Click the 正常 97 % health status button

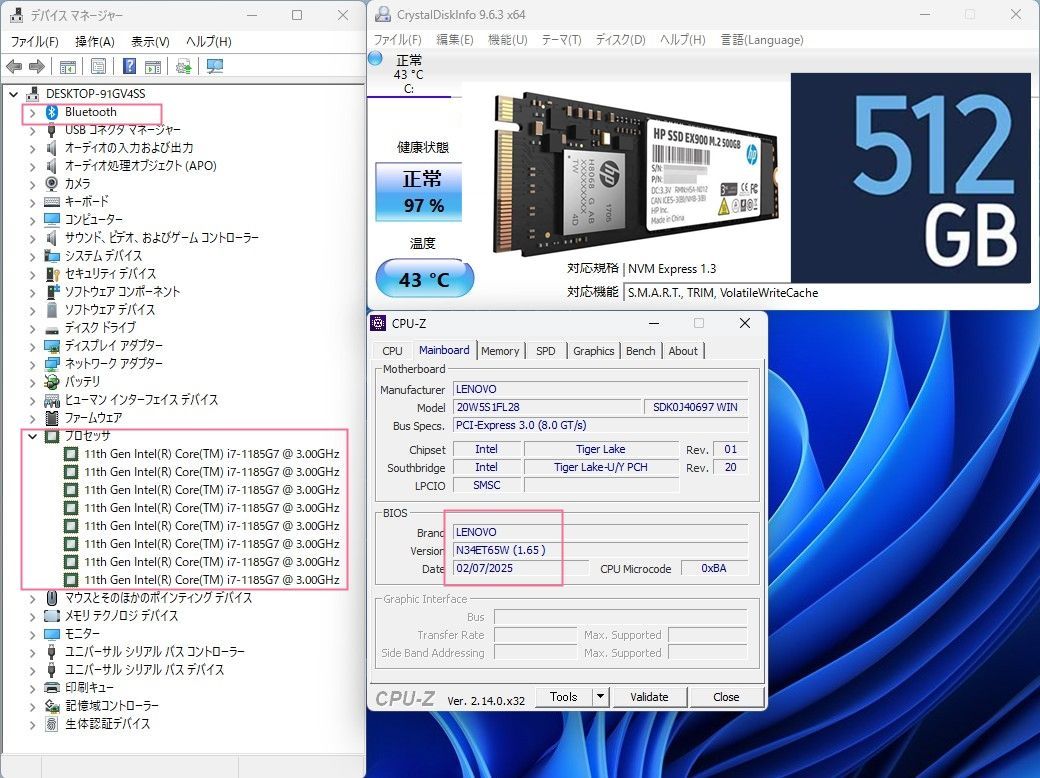pyautogui.click(x=419, y=192)
